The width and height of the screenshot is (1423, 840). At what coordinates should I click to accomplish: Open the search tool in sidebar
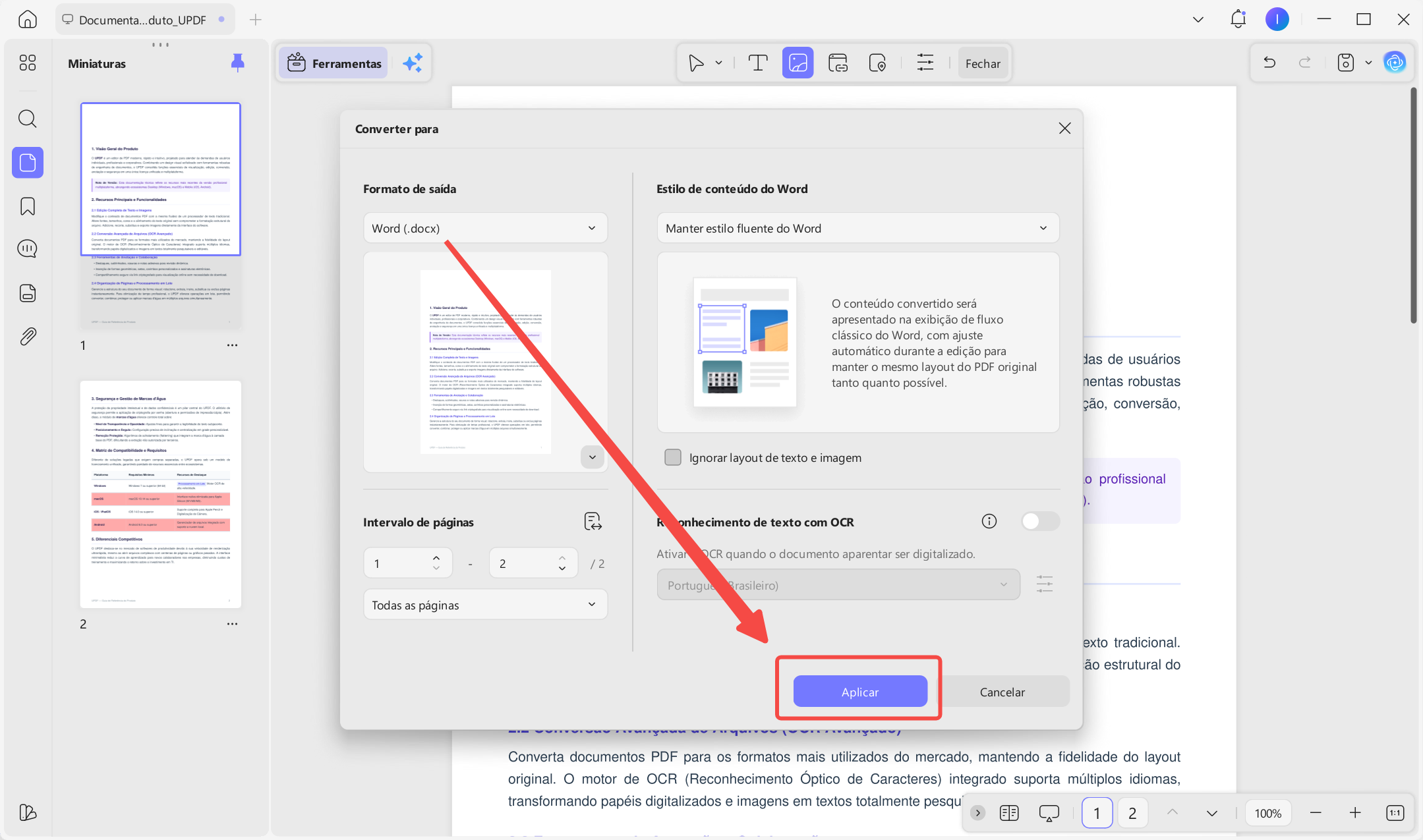click(27, 119)
